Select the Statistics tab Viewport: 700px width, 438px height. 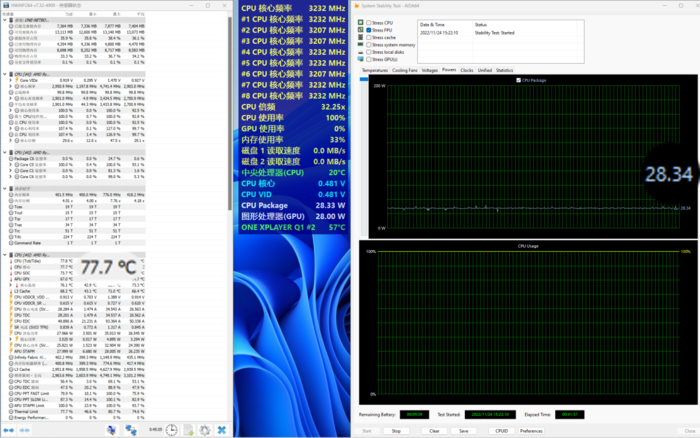504,71
